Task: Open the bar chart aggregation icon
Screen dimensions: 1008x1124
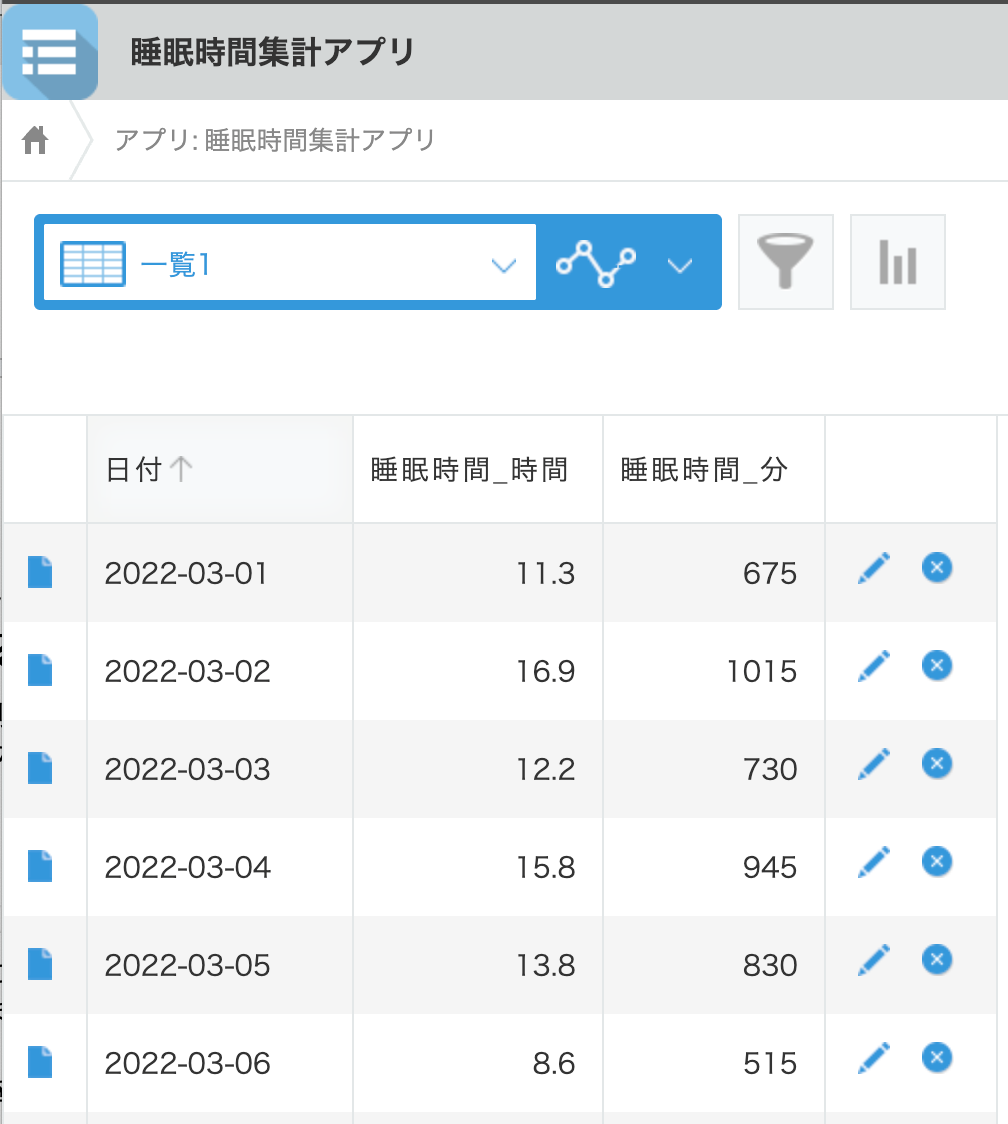Action: click(897, 262)
